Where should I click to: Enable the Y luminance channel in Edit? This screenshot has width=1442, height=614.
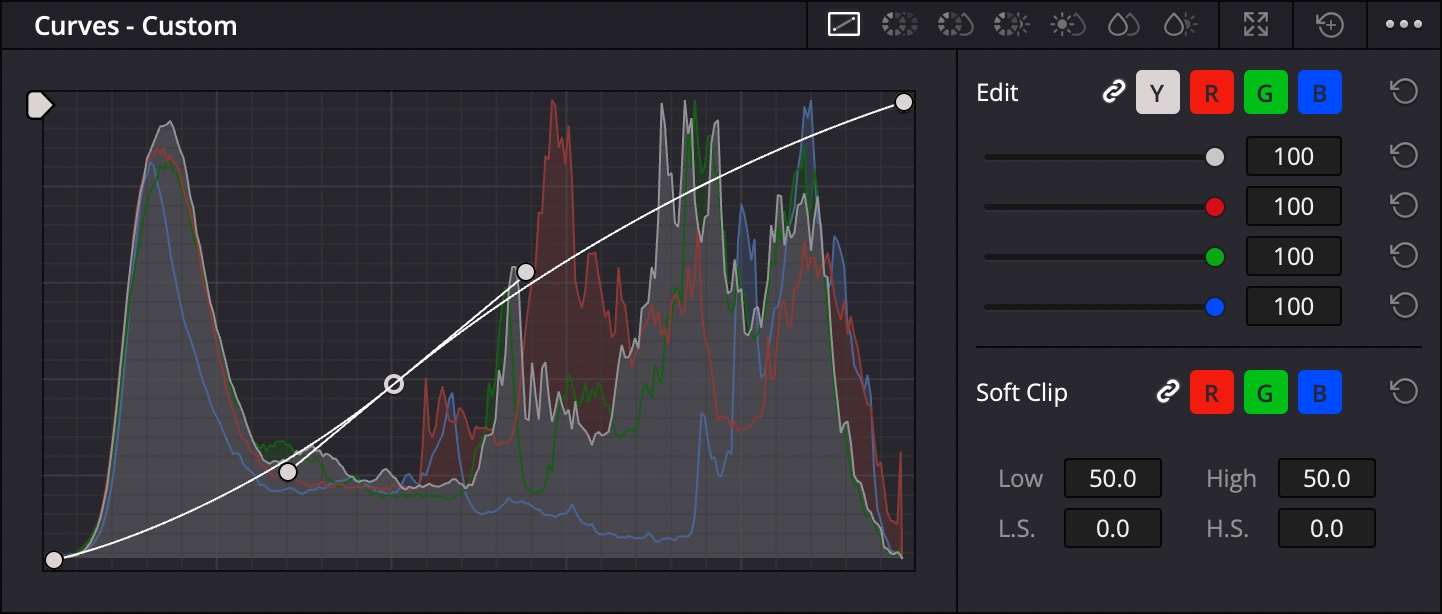(1157, 93)
